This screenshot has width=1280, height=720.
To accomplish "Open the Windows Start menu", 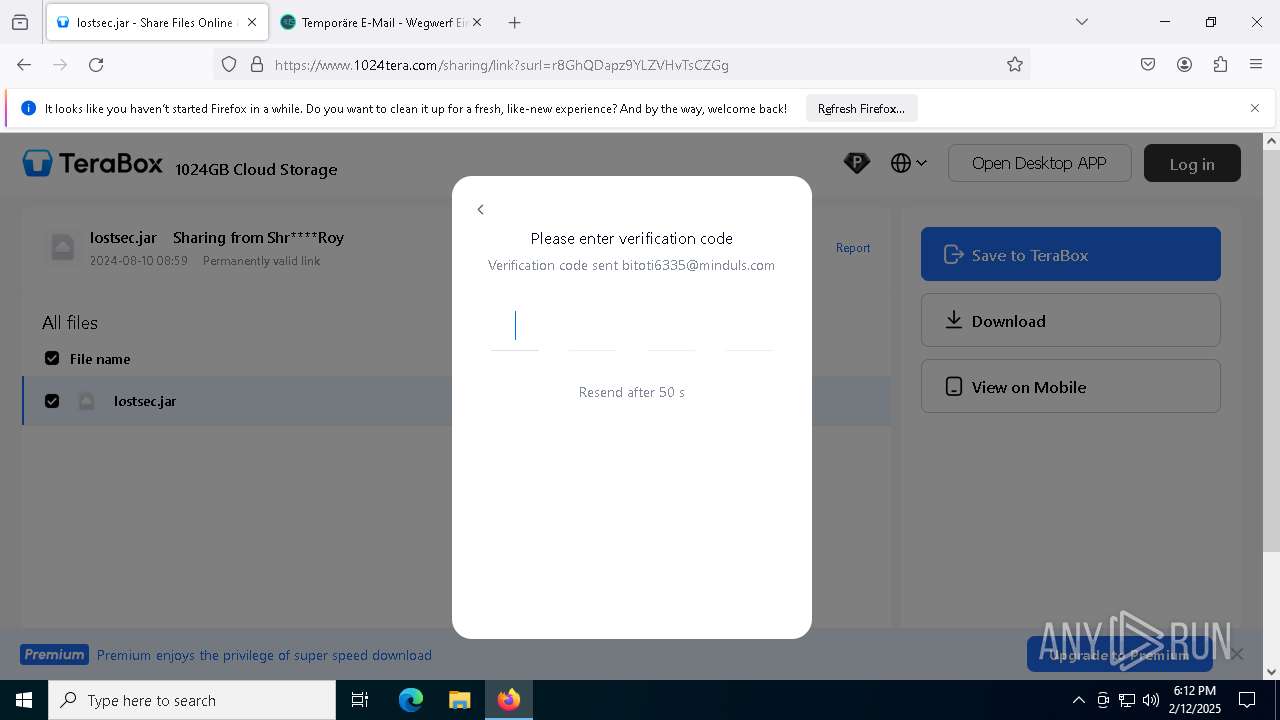I will tap(24, 700).
